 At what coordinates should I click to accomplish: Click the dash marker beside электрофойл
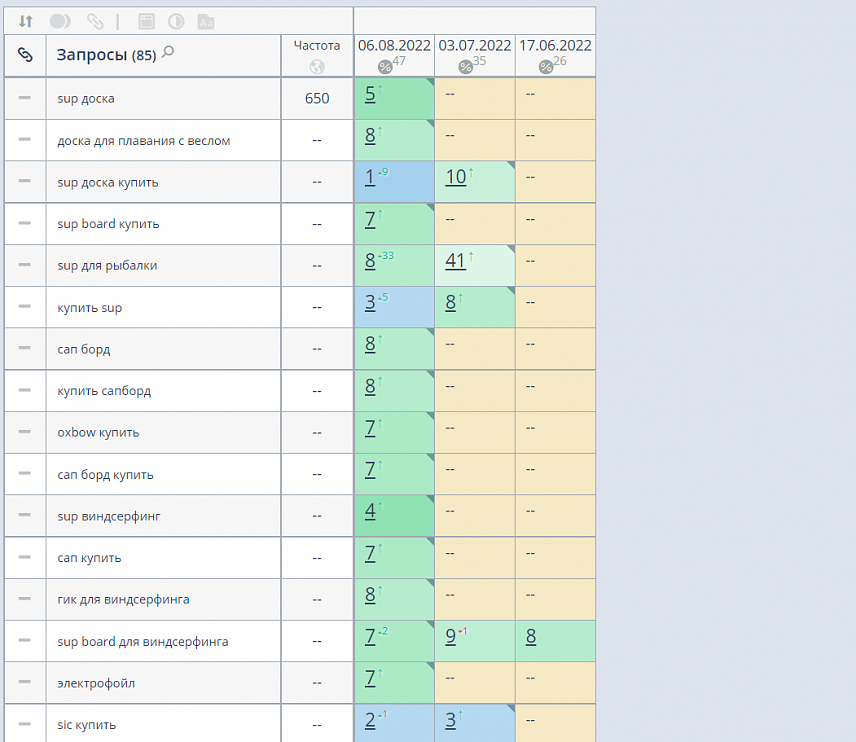coord(25,681)
